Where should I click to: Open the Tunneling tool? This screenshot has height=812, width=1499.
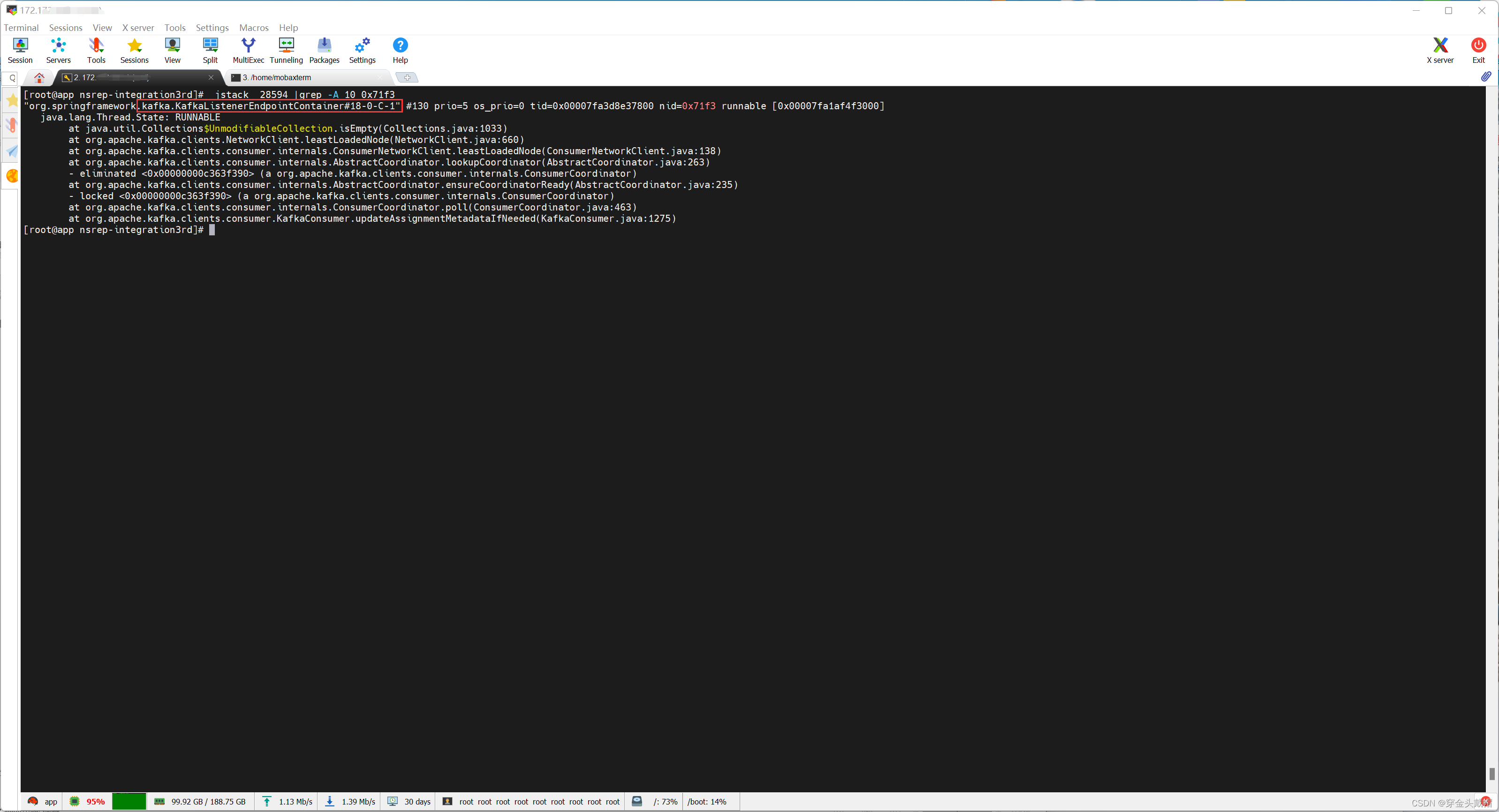286,50
